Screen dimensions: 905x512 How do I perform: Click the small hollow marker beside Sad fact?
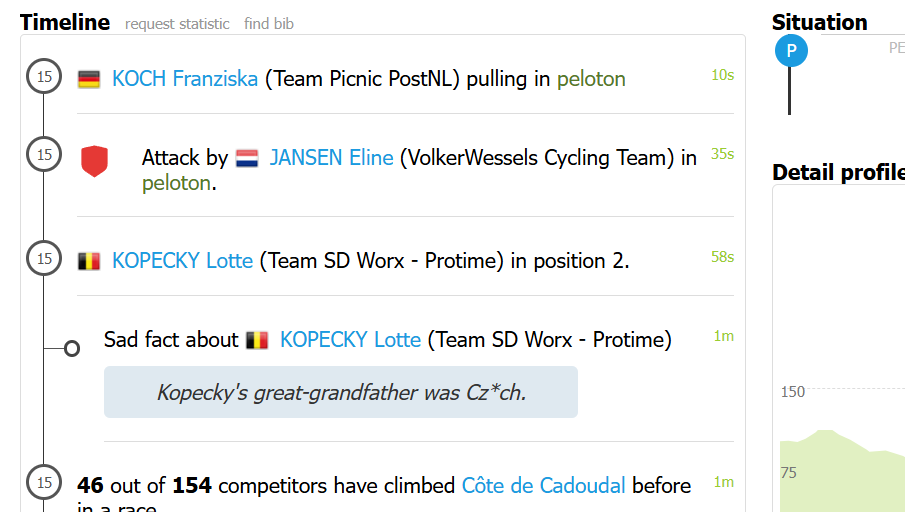tap(72, 349)
